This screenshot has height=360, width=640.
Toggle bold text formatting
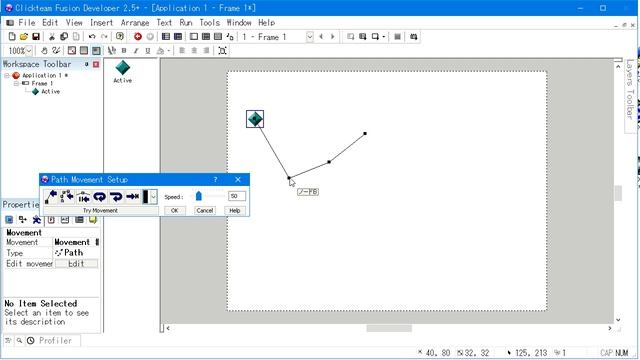[124, 51]
